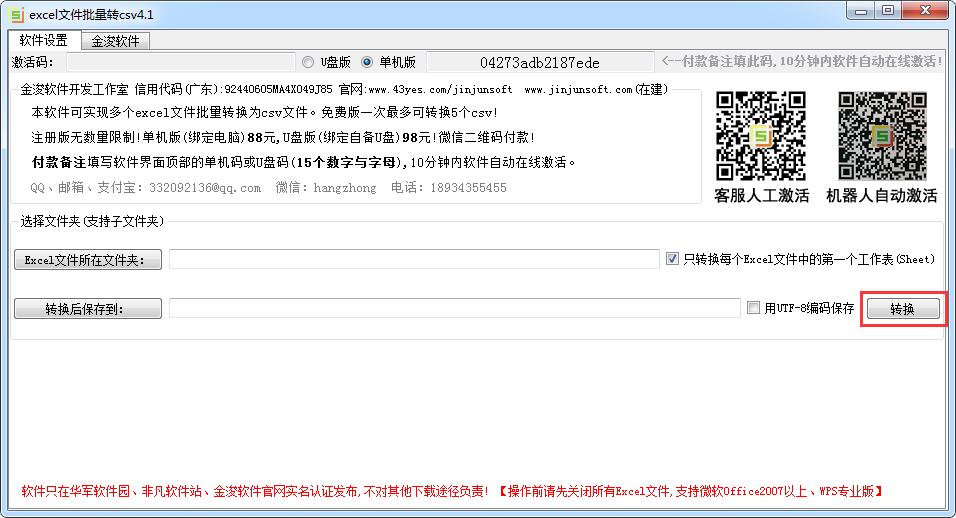Click the Excel文件所在文件夹 button
This screenshot has width=956, height=518.
coord(88,260)
